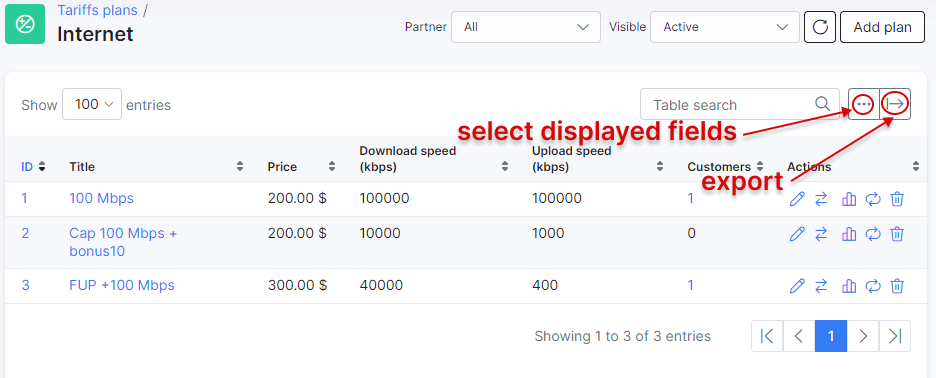Click the green tariff percent icon
Viewport: 936px width, 378px height.
coord(25,24)
